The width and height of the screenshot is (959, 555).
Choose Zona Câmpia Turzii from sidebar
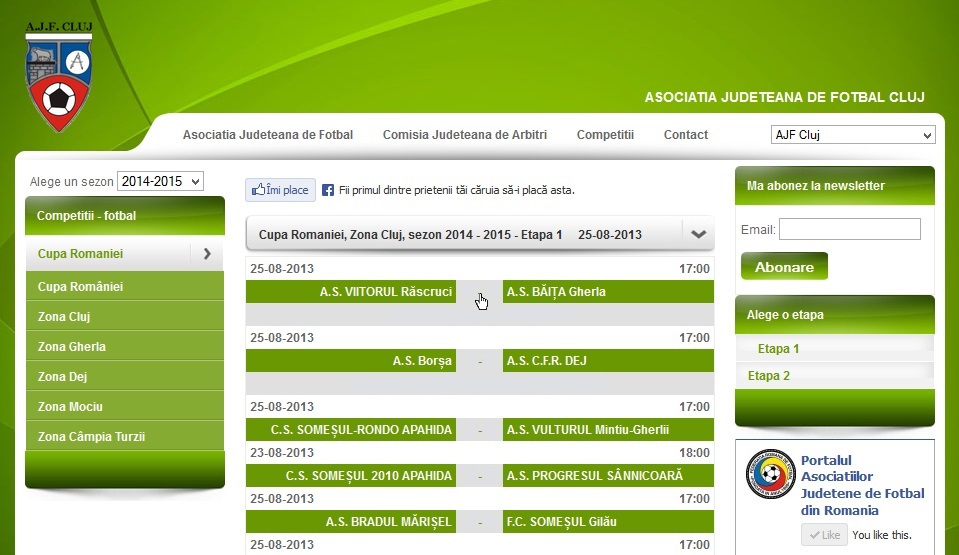pyautogui.click(x=92, y=437)
